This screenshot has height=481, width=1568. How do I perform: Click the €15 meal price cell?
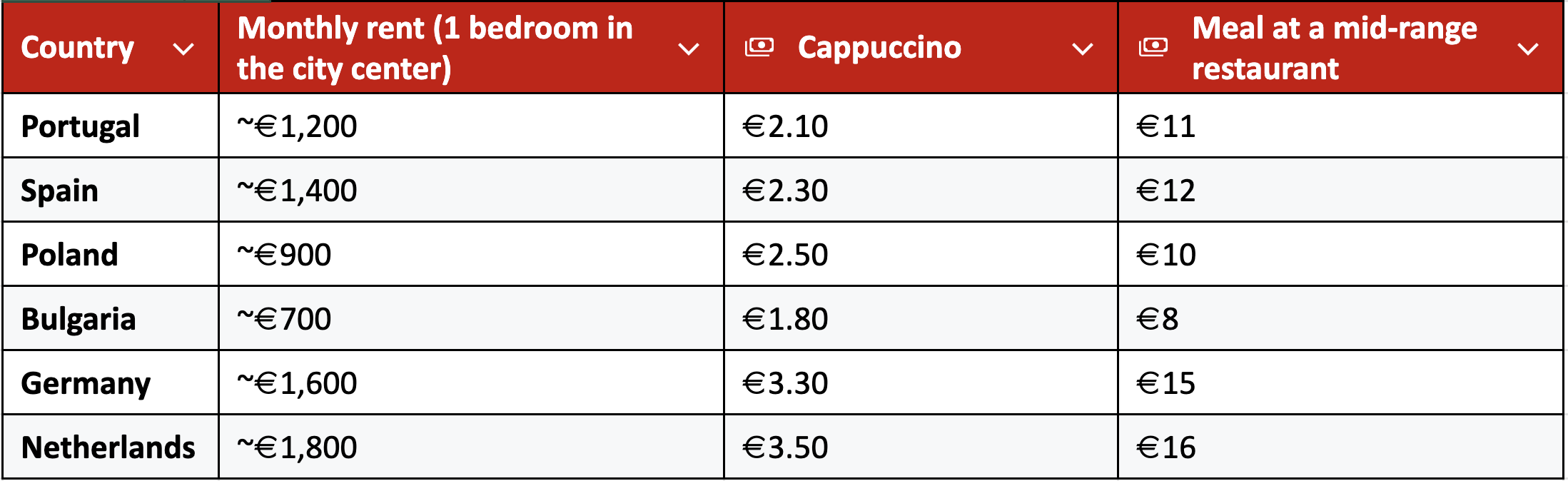point(1340,383)
